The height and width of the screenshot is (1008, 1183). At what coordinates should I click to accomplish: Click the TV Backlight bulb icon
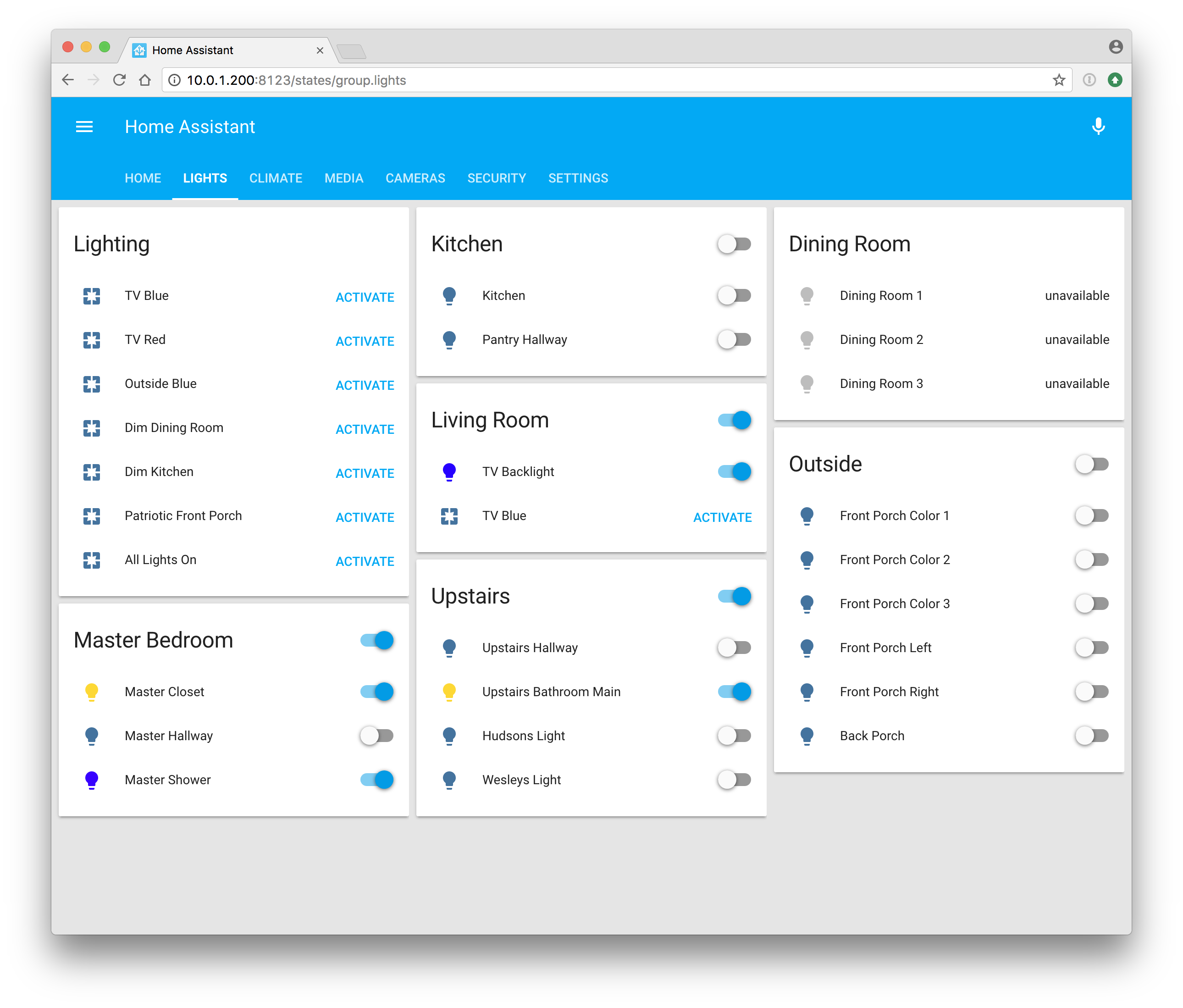(449, 472)
